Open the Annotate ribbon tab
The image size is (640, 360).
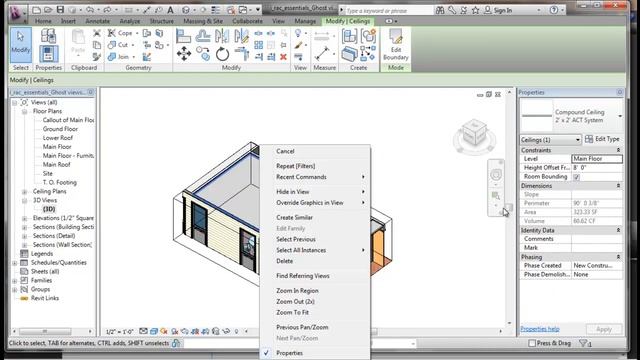point(97,21)
